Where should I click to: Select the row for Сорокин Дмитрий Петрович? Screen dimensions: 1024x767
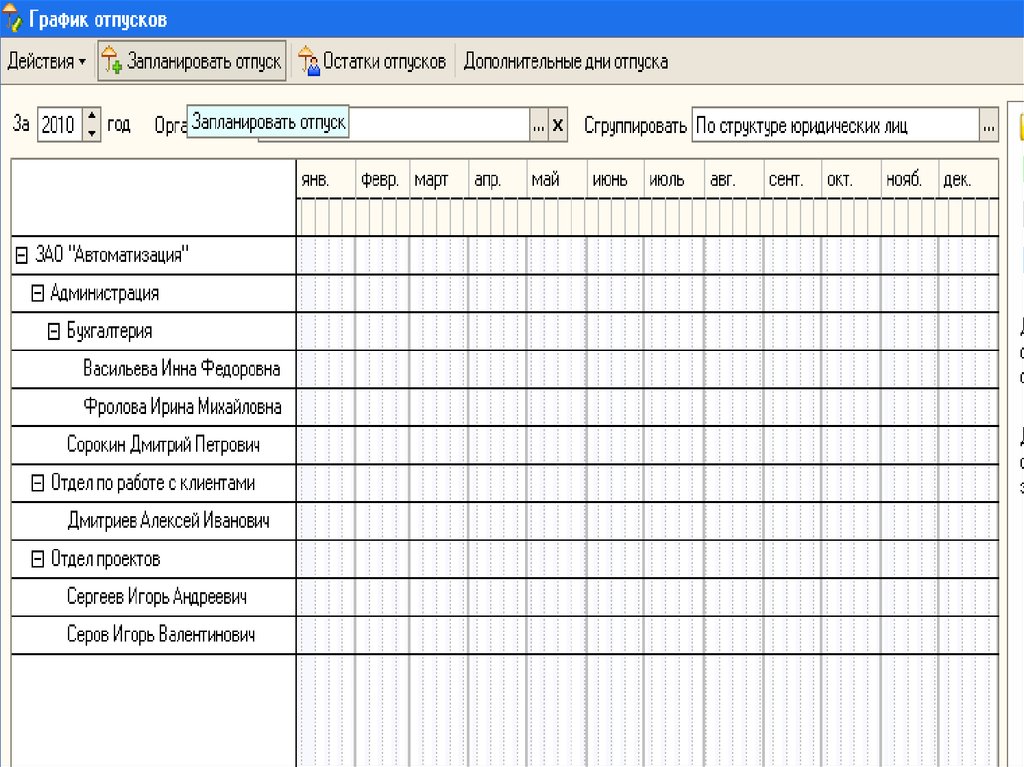(163, 445)
